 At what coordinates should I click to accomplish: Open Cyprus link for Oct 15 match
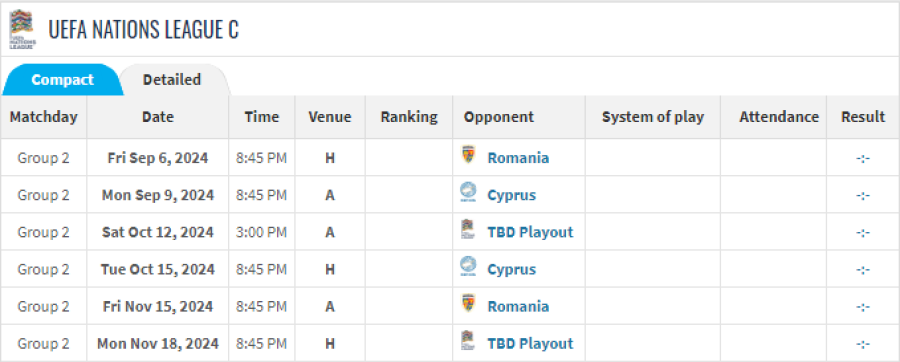pos(511,269)
